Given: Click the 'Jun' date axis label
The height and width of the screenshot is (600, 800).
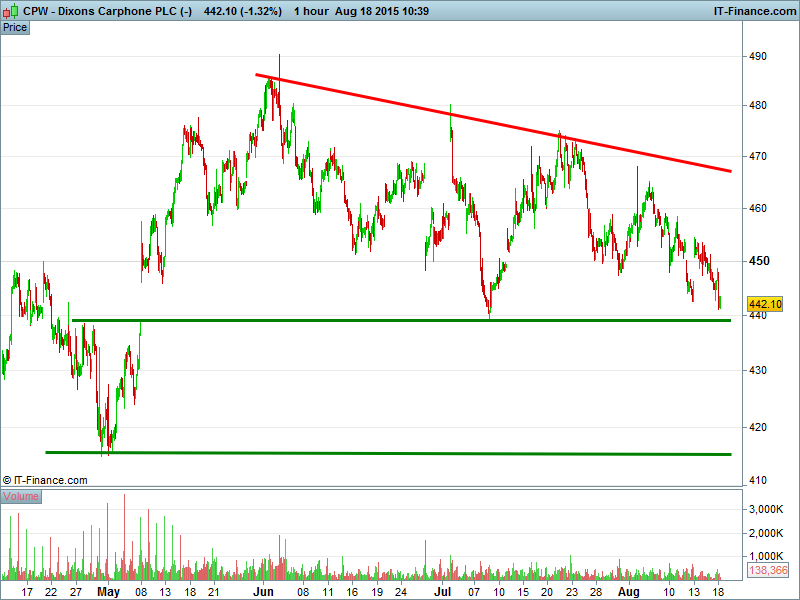Looking at the screenshot, I should 264,592.
